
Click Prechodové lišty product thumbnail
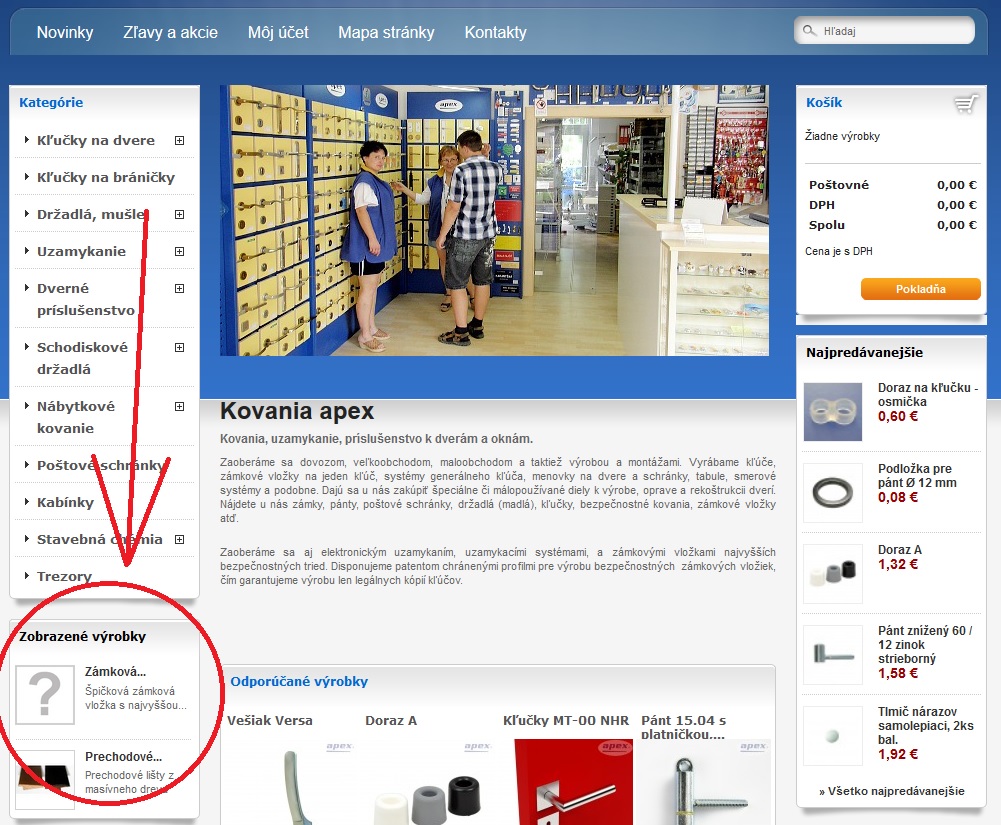(x=45, y=780)
